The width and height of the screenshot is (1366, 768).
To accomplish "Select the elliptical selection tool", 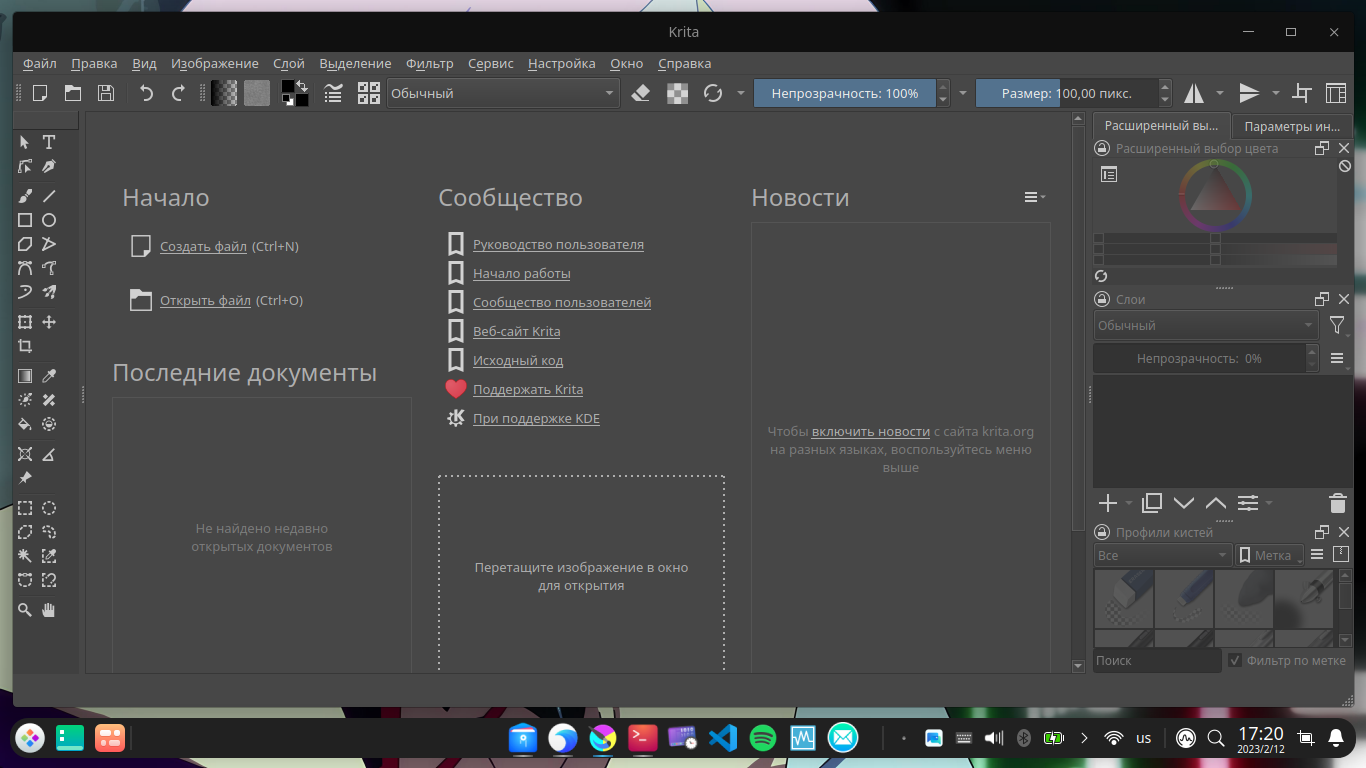I will (48, 508).
